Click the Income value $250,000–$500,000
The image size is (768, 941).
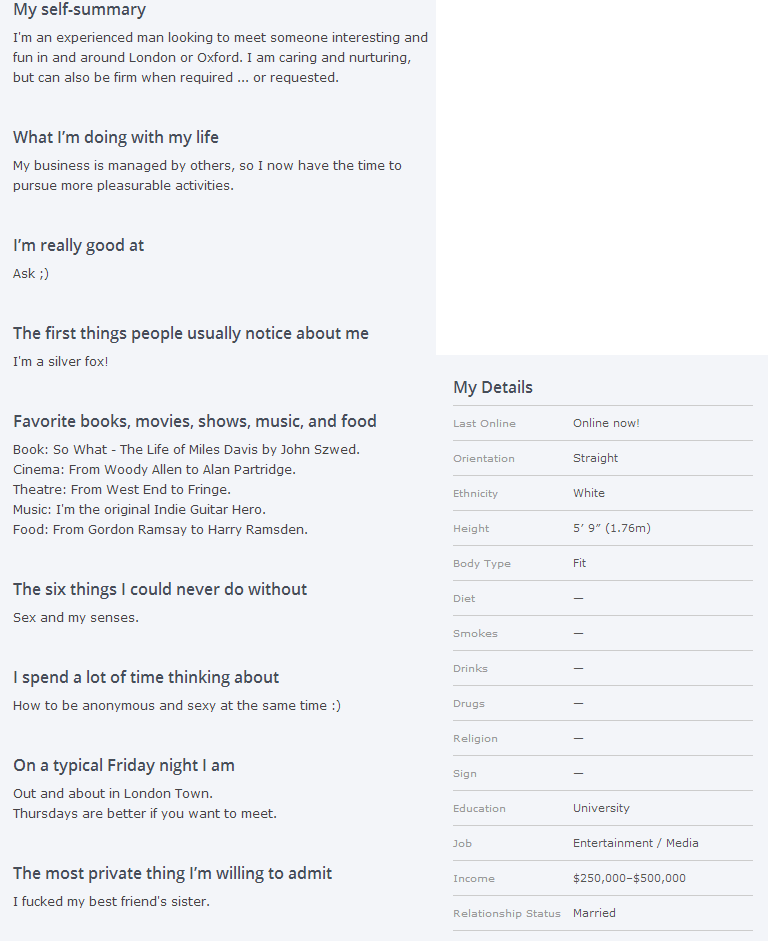click(x=629, y=878)
